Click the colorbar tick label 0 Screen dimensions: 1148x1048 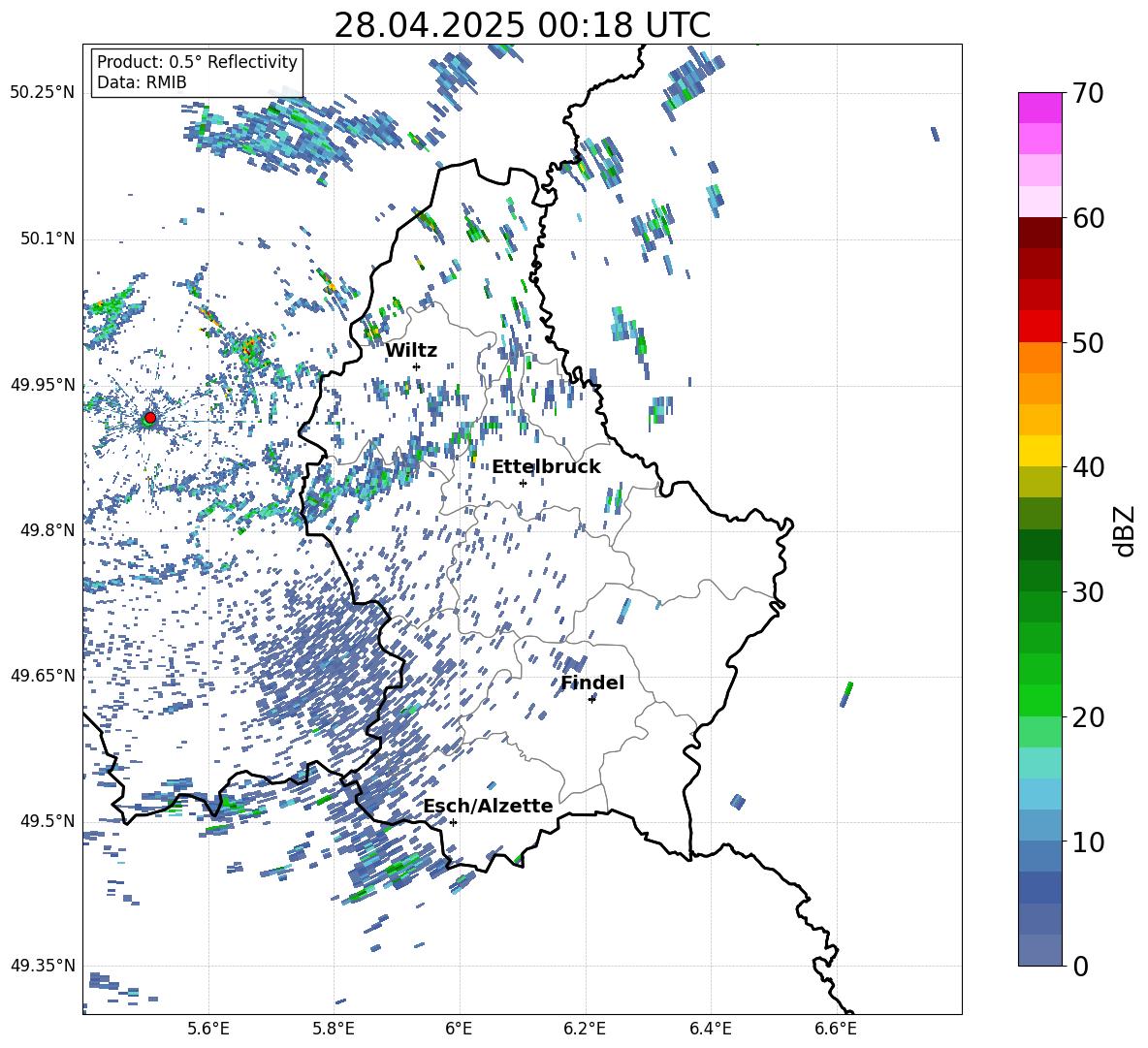1080,966
